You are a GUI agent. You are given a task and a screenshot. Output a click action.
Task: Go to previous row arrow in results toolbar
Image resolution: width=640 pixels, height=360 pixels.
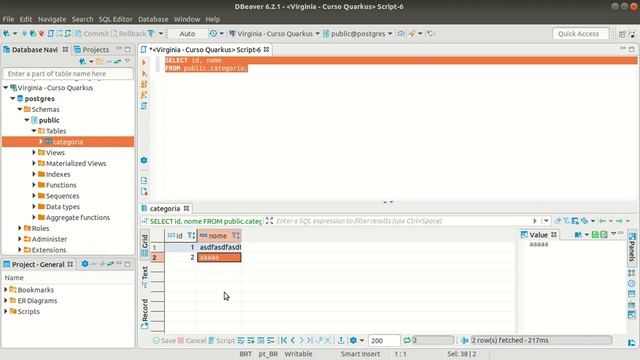[293, 340]
